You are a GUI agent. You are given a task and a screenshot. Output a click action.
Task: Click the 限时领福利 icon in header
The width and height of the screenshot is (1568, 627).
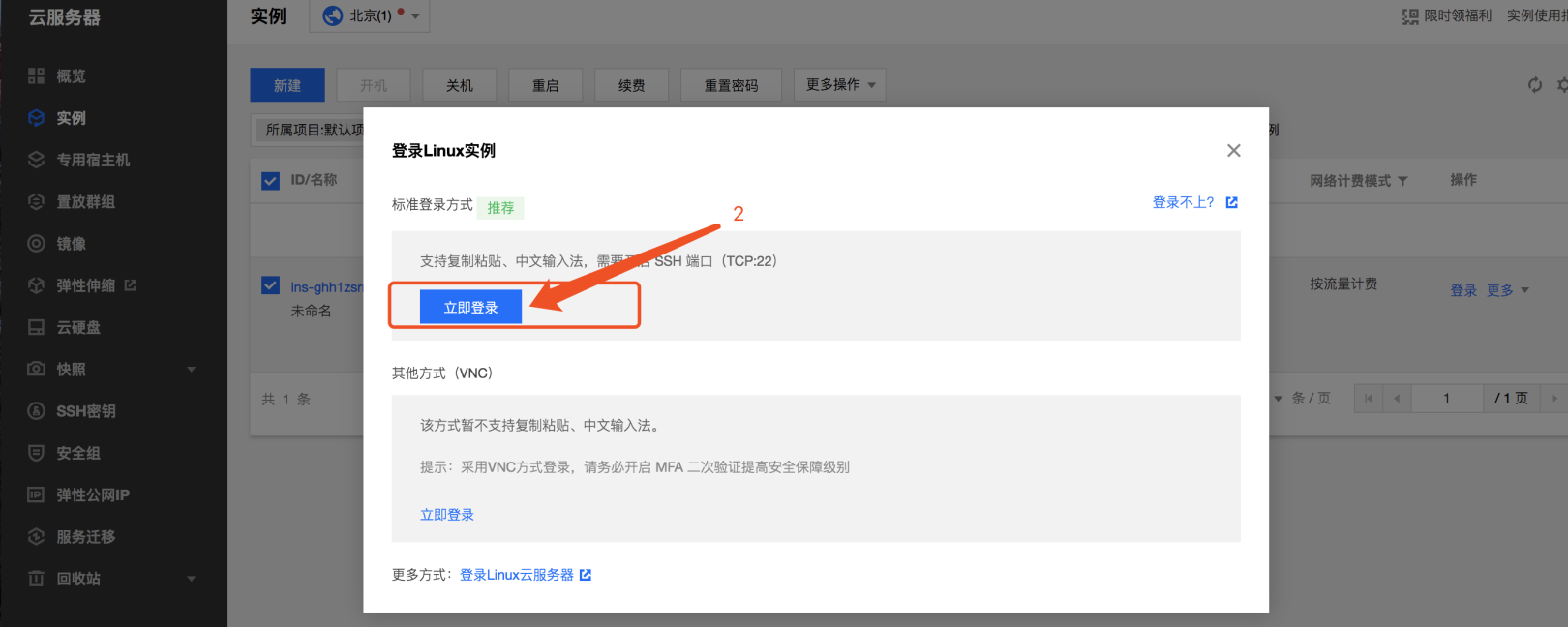pos(1410,16)
